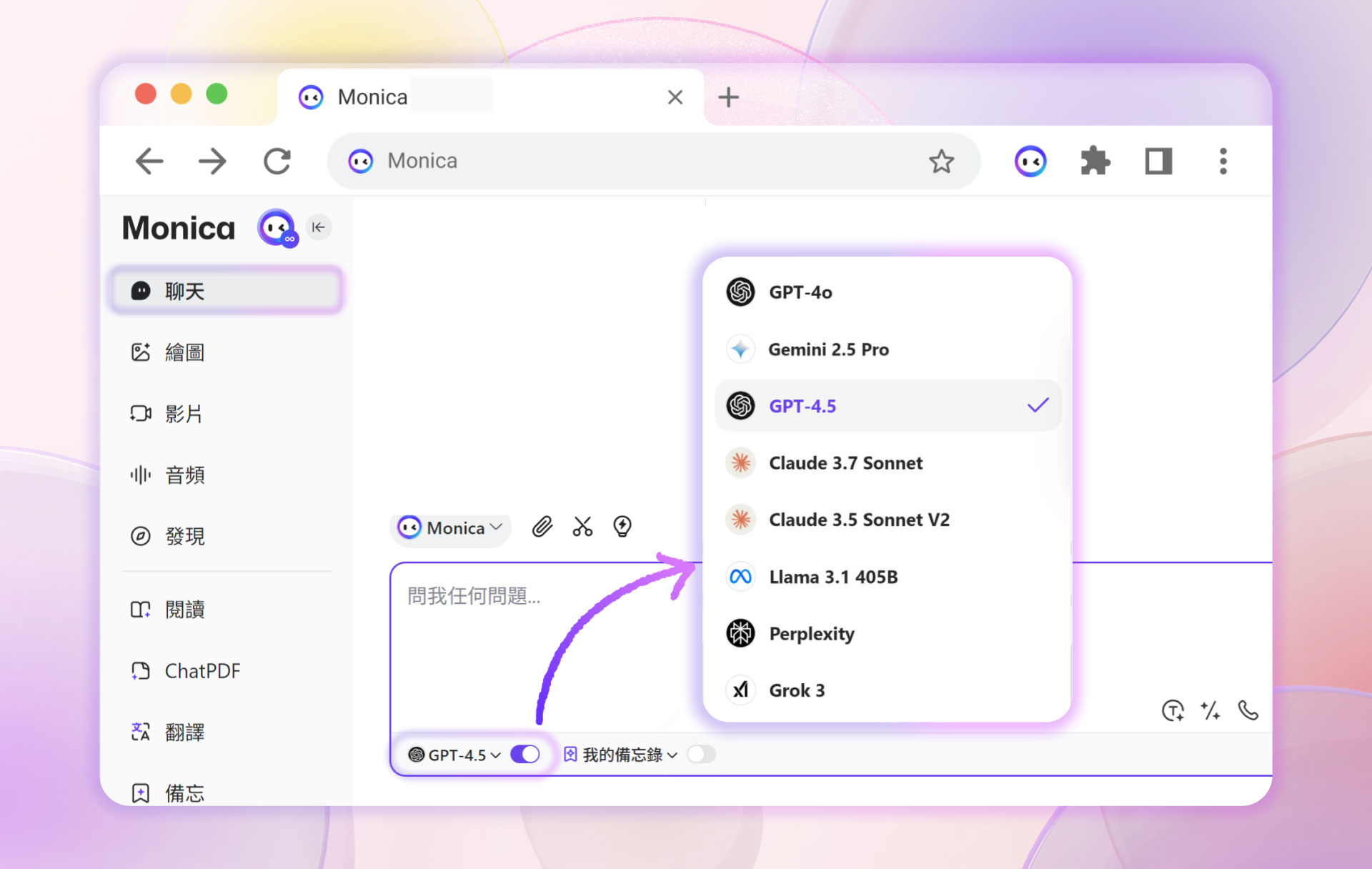
Task: Click the text format T icon
Action: click(1172, 710)
